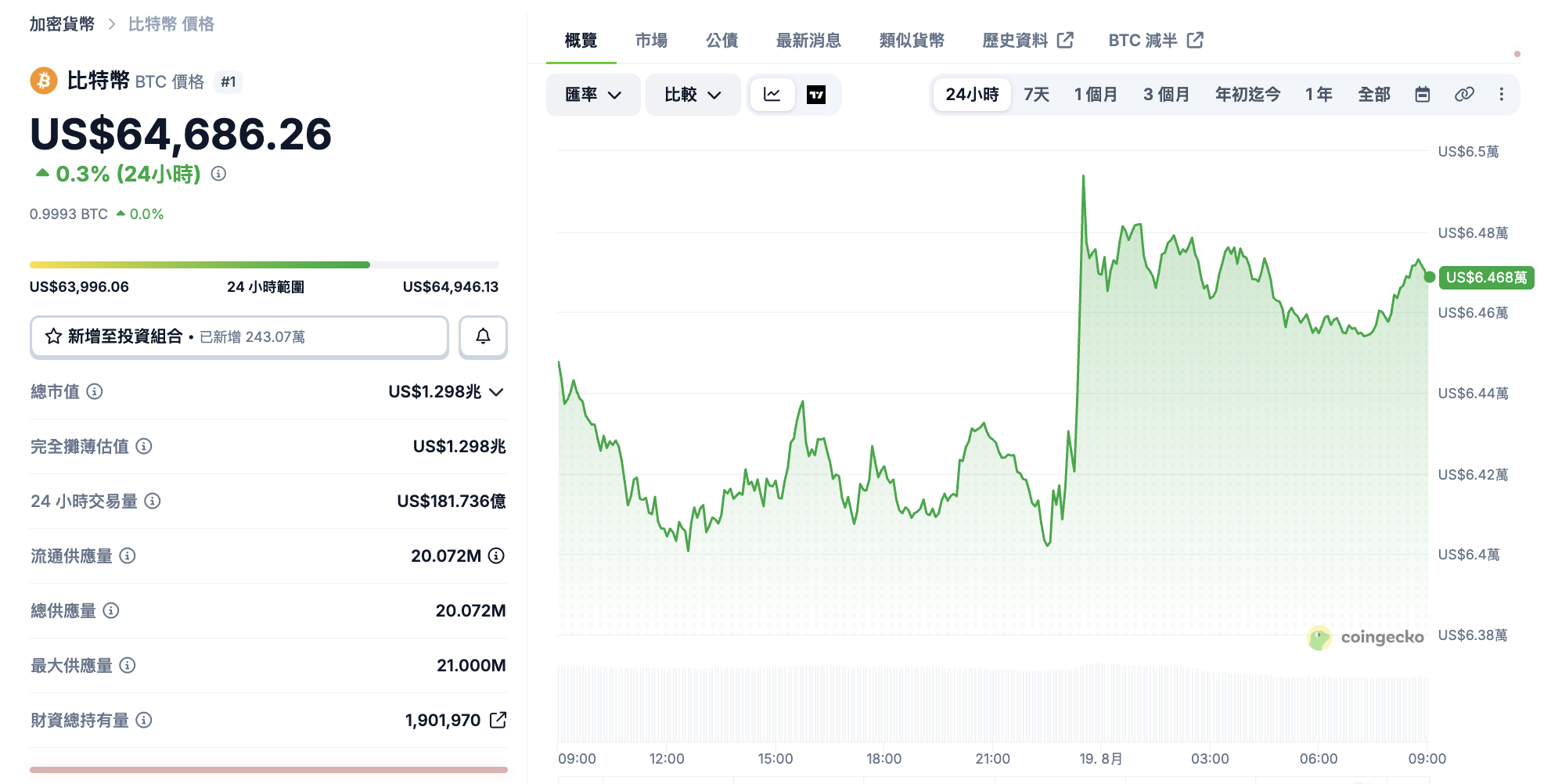Follow the 加密貨幣 breadcrumb link

coord(62,24)
